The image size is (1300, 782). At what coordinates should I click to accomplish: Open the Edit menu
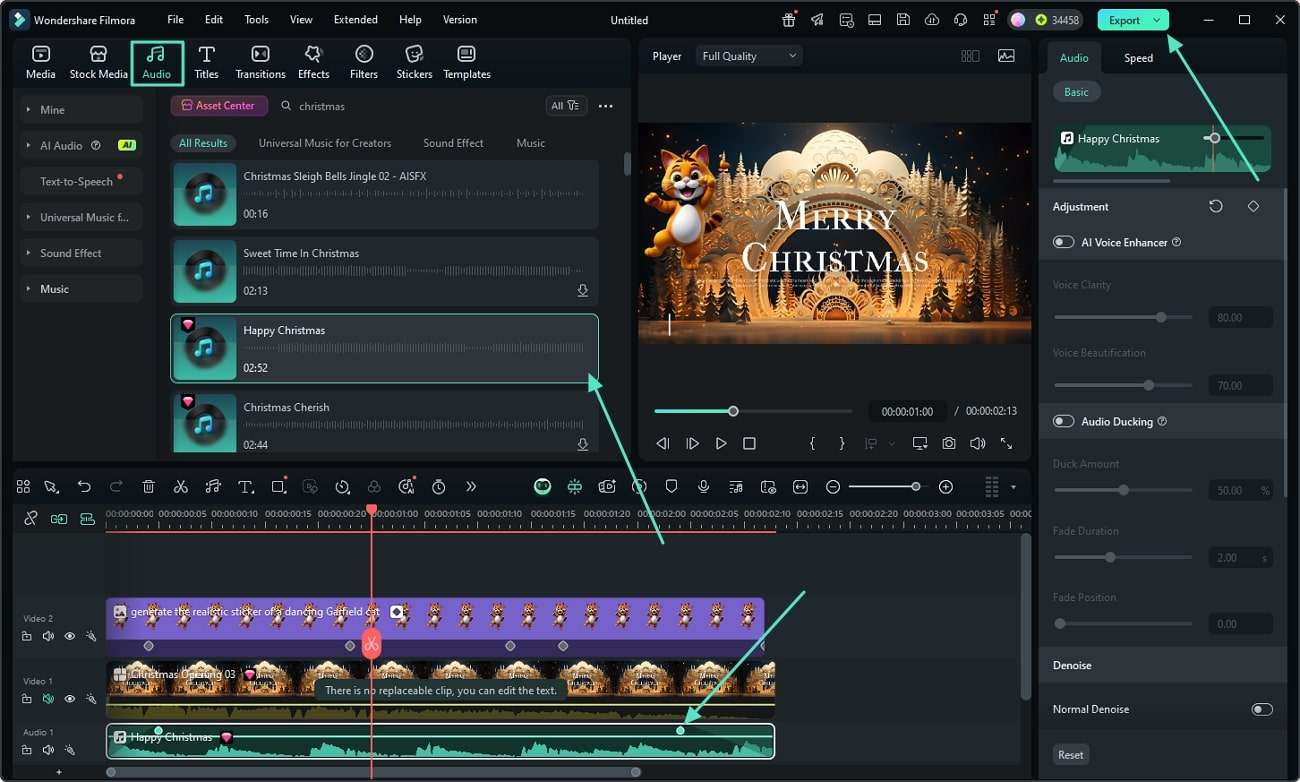[x=214, y=20]
